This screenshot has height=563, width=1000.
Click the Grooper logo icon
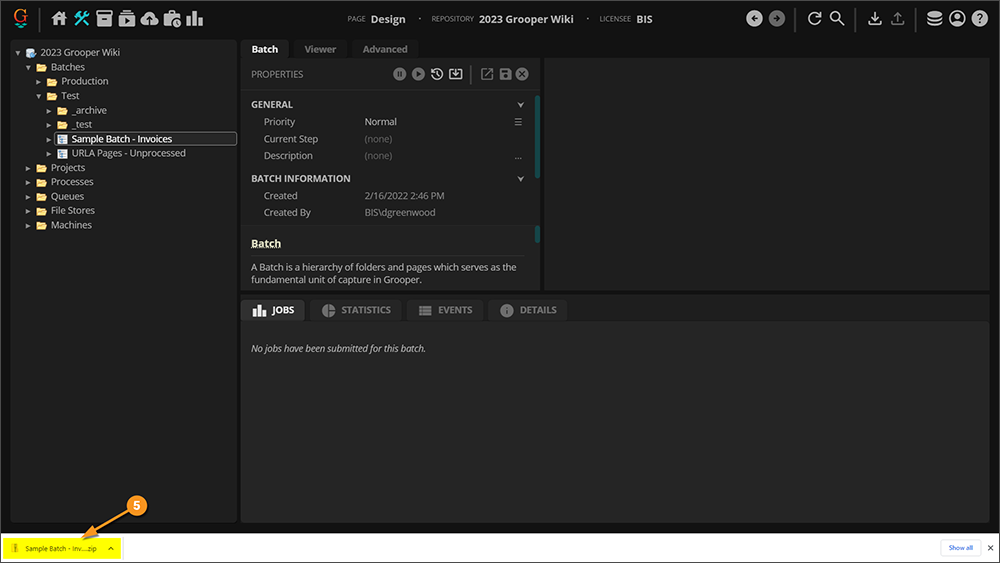pos(20,18)
